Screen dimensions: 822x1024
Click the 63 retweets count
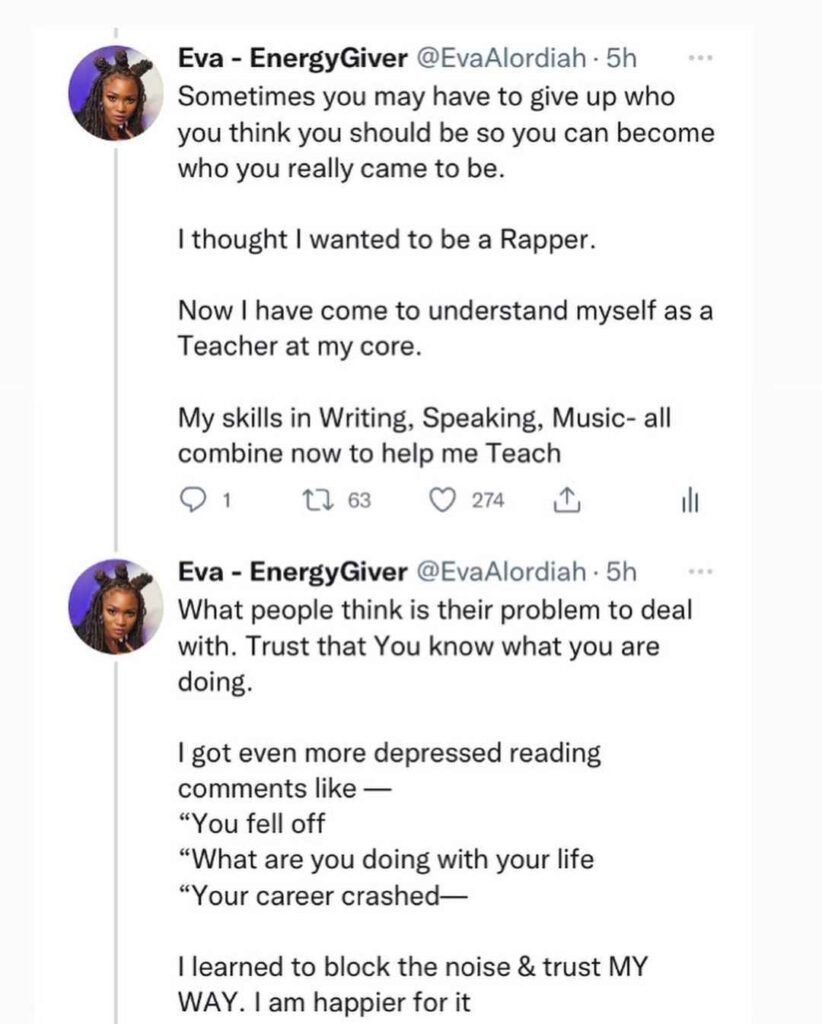(359, 501)
